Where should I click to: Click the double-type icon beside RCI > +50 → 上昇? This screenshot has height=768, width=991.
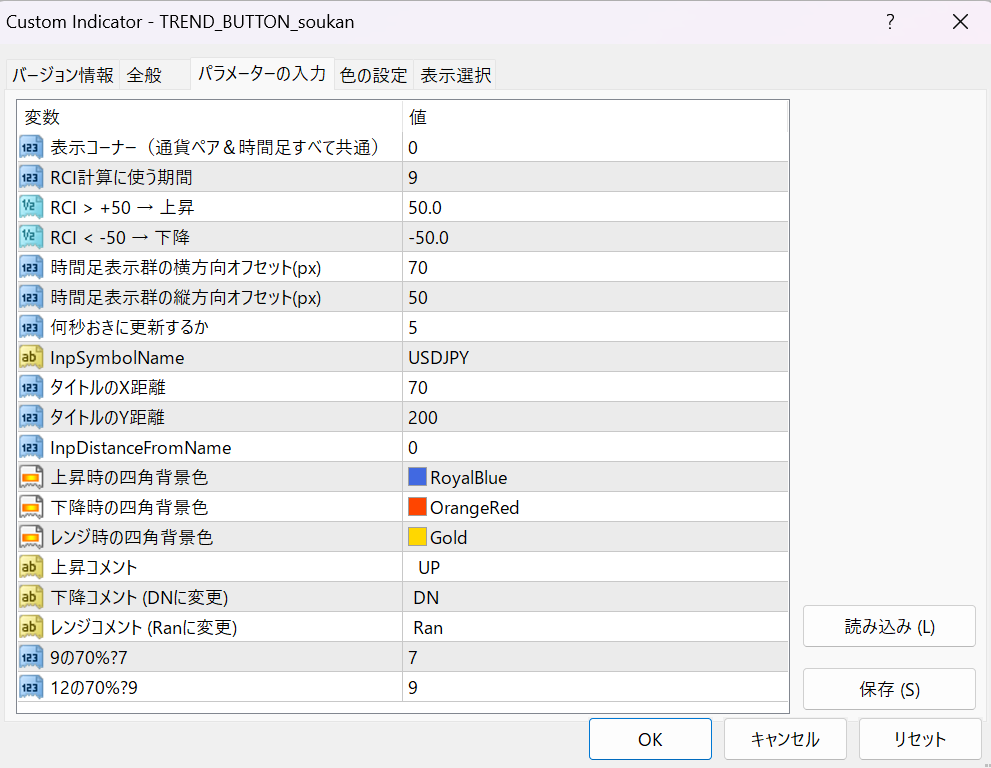pos(31,207)
